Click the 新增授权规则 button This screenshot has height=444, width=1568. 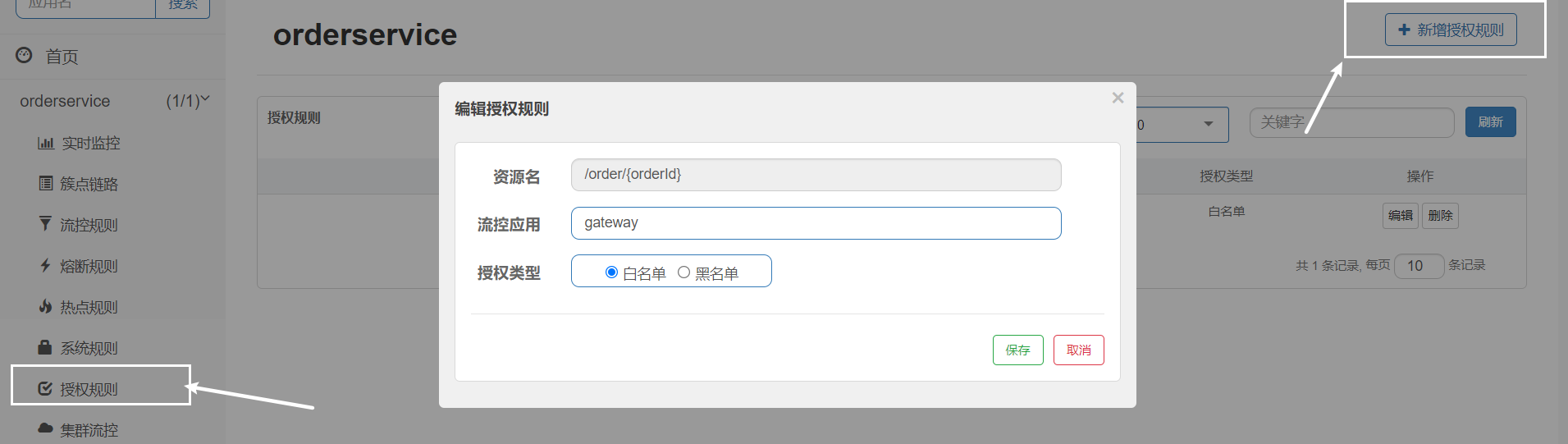click(1451, 30)
